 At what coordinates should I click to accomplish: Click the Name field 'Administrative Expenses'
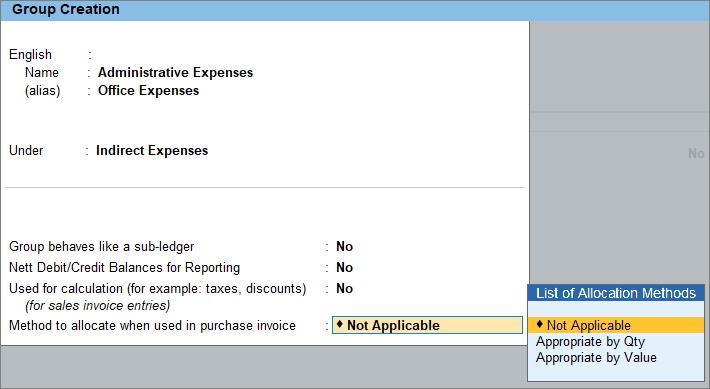point(175,72)
